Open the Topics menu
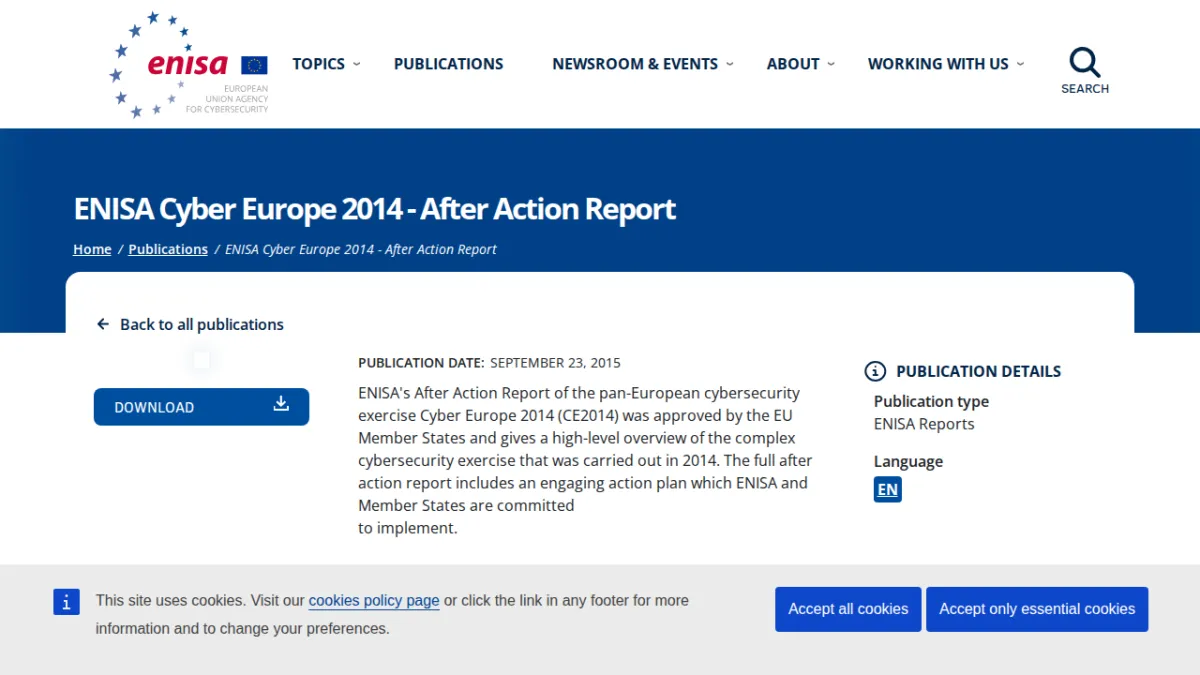The height and width of the screenshot is (675, 1200). pos(319,64)
